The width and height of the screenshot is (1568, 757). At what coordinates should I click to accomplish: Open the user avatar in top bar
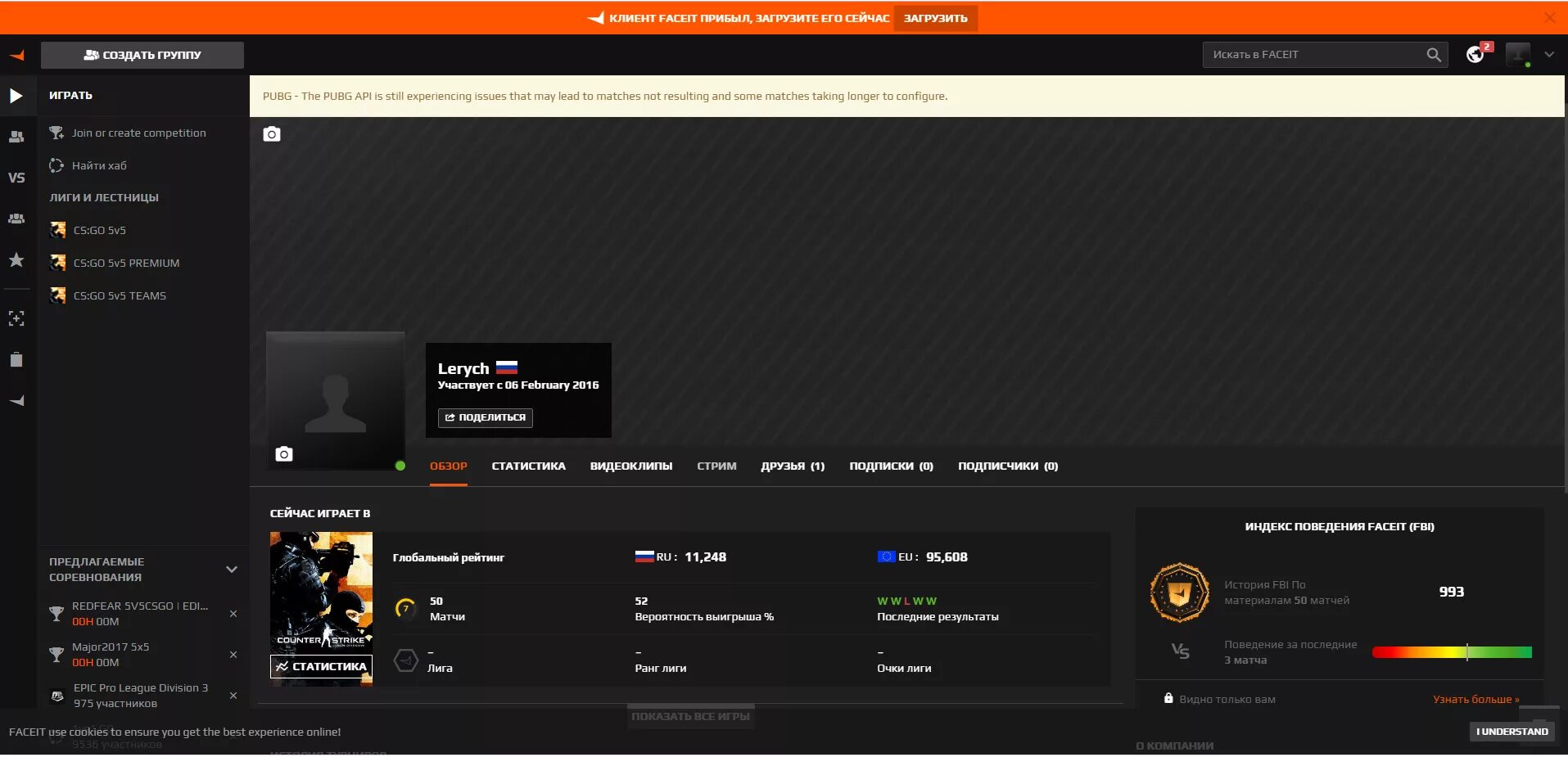coord(1518,55)
